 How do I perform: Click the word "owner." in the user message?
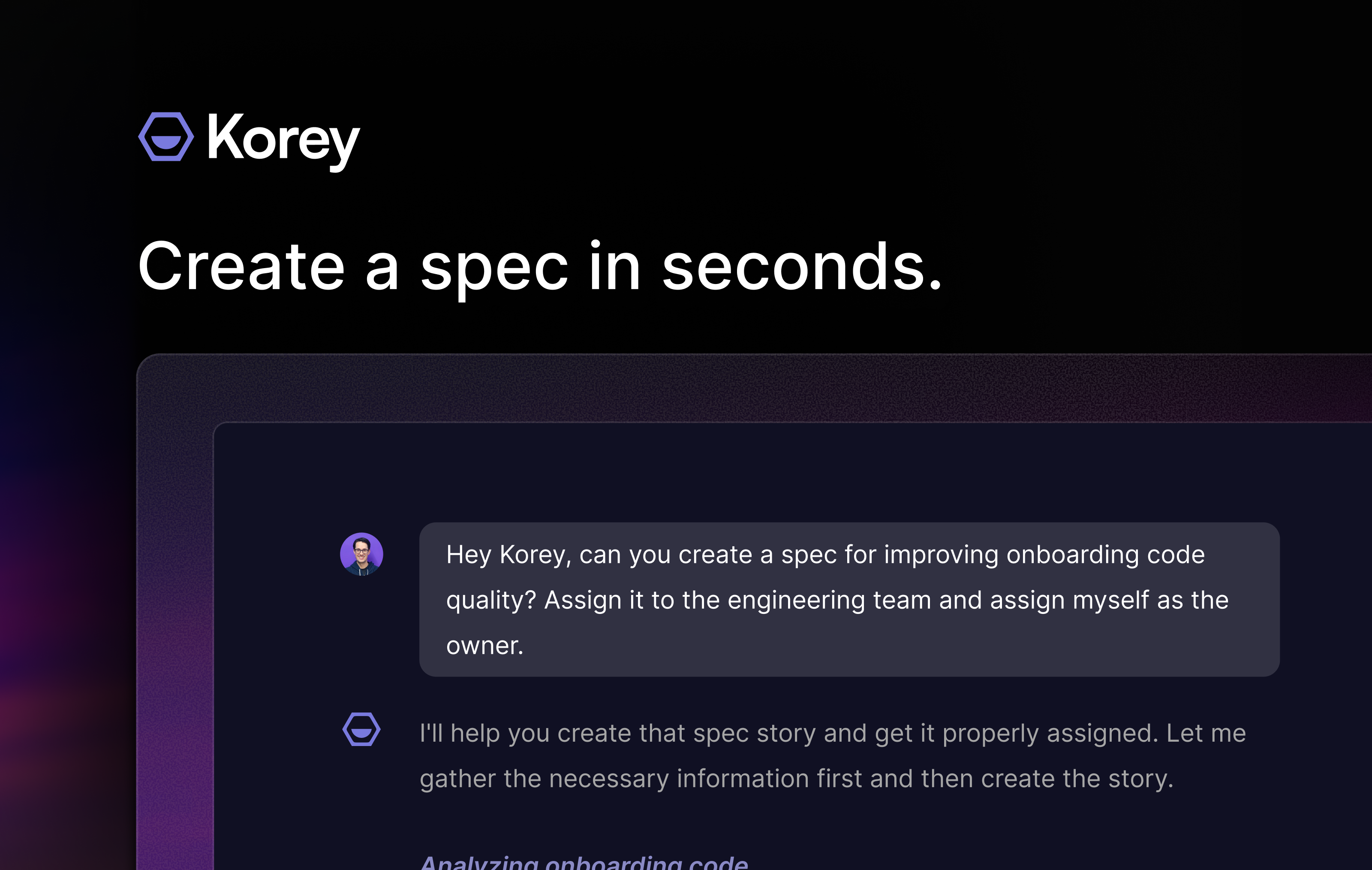pyautogui.click(x=484, y=645)
